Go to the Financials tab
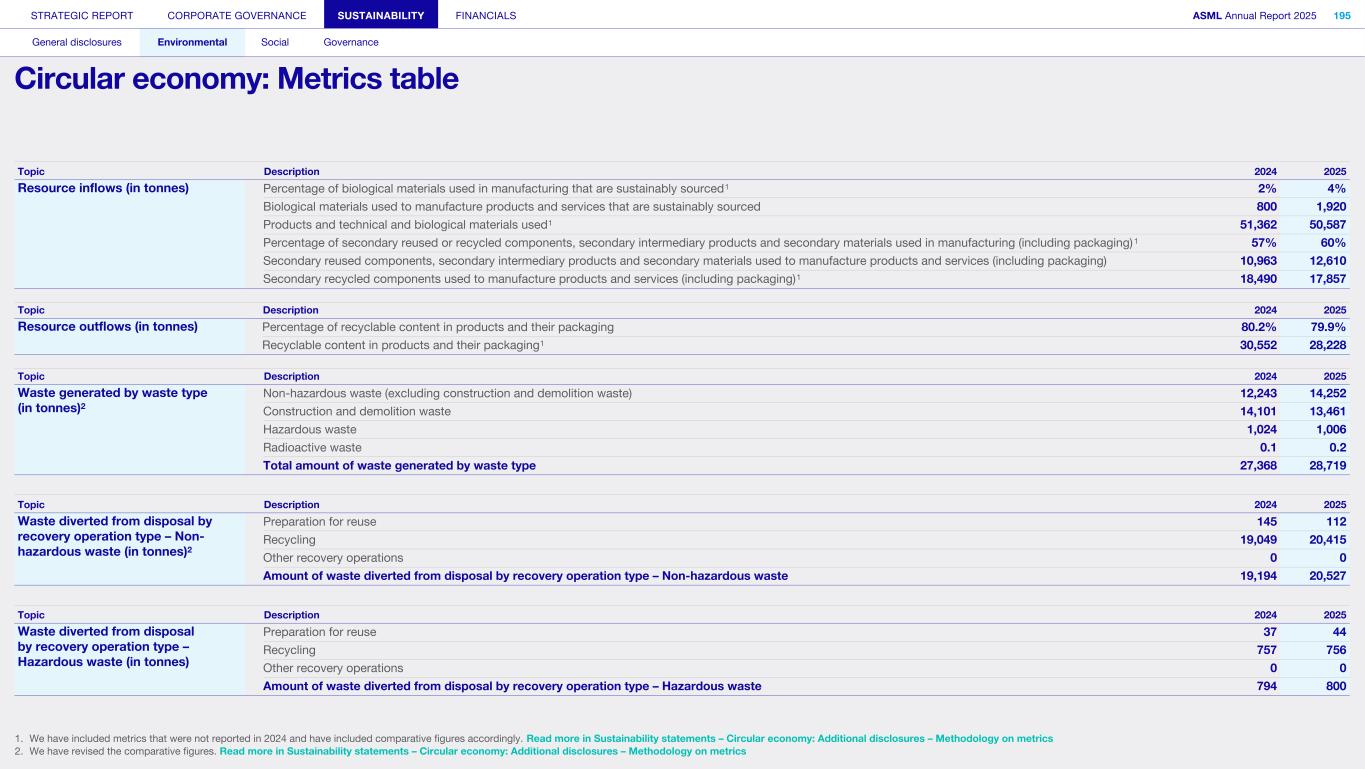This screenshot has width=1365, height=769. pos(486,15)
